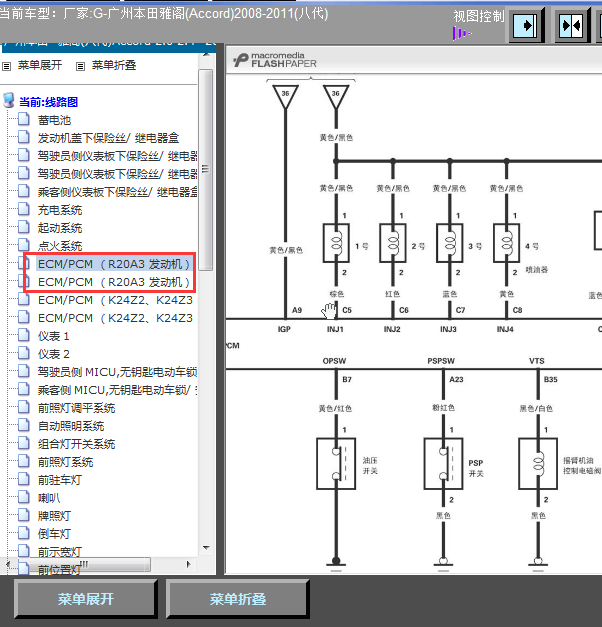Click the page icon beside 仪表 1
Screen dimensions: 602x627
(24, 335)
